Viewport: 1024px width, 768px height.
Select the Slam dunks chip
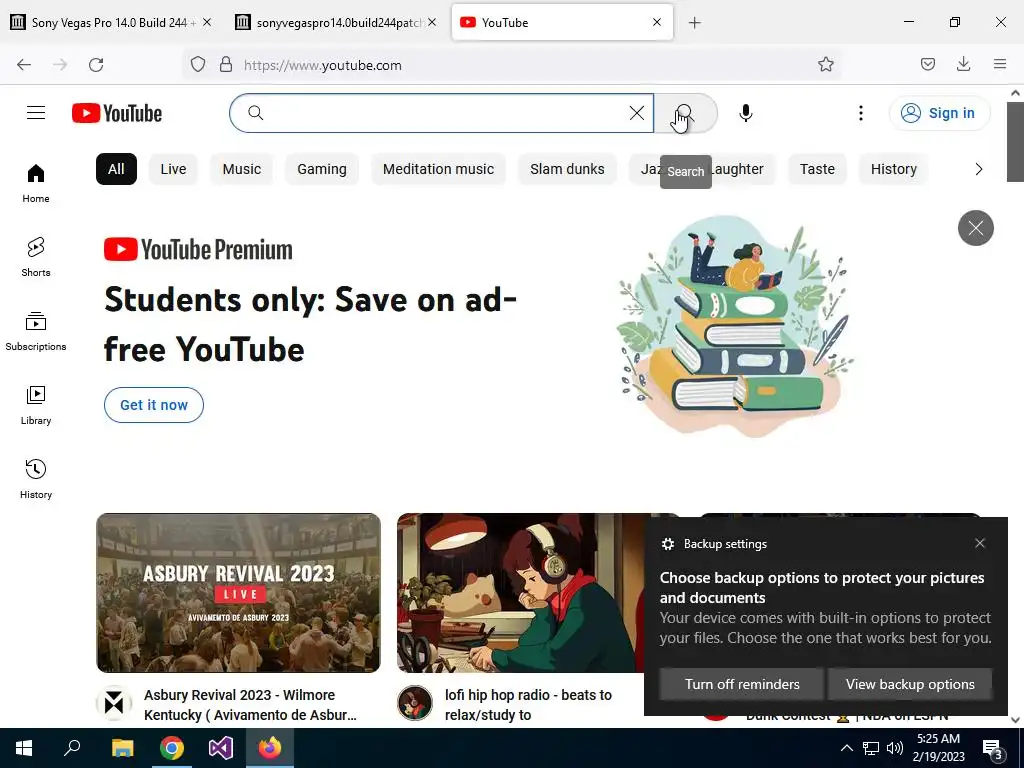coord(567,169)
